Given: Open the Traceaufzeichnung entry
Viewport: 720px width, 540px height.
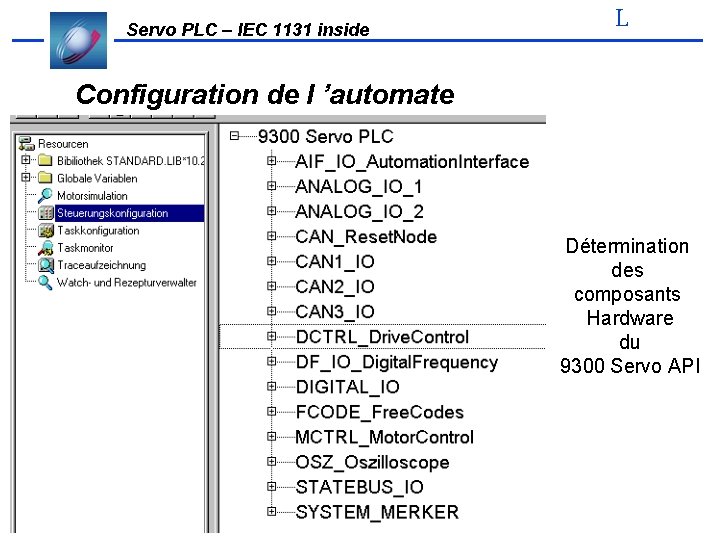Looking at the screenshot, I should 101,265.
